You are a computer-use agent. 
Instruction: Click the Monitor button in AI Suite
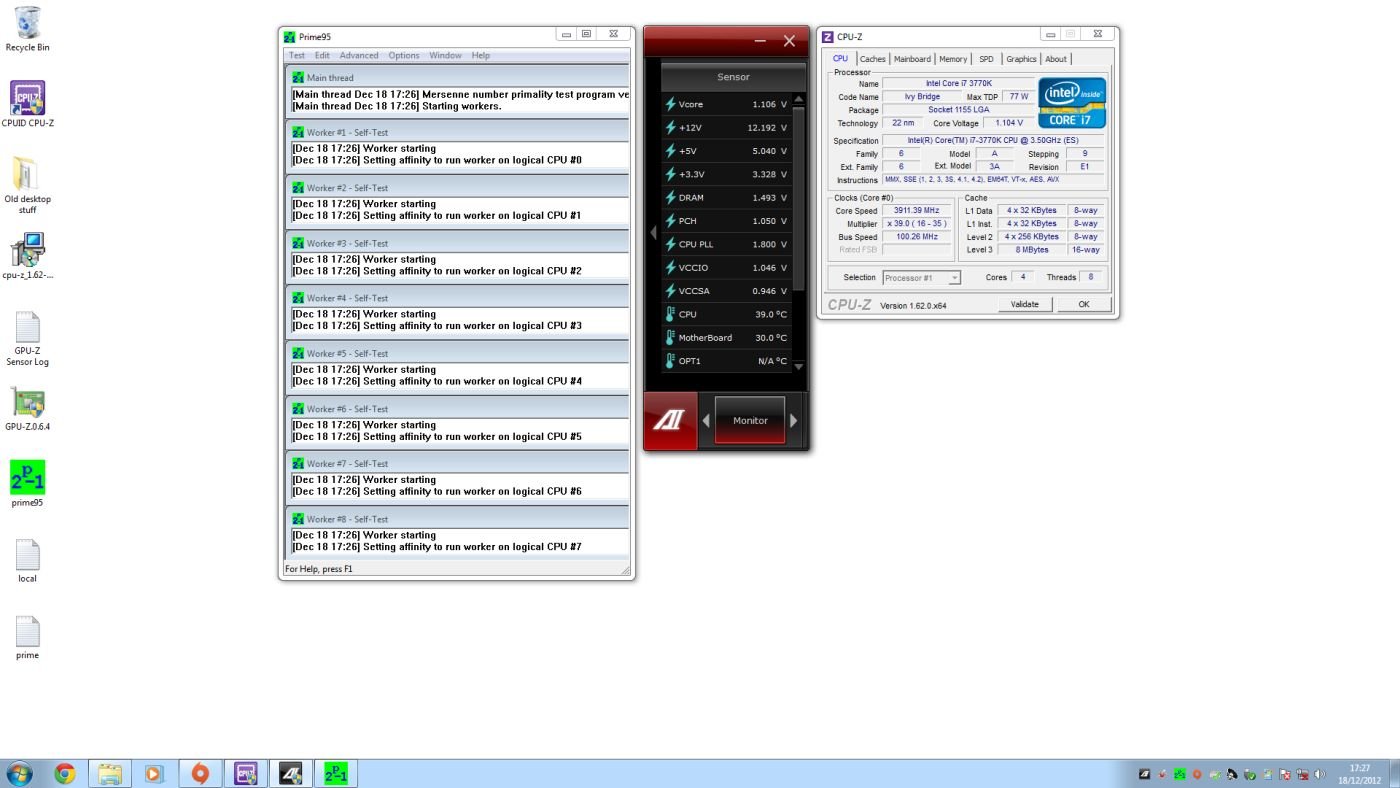(750, 421)
